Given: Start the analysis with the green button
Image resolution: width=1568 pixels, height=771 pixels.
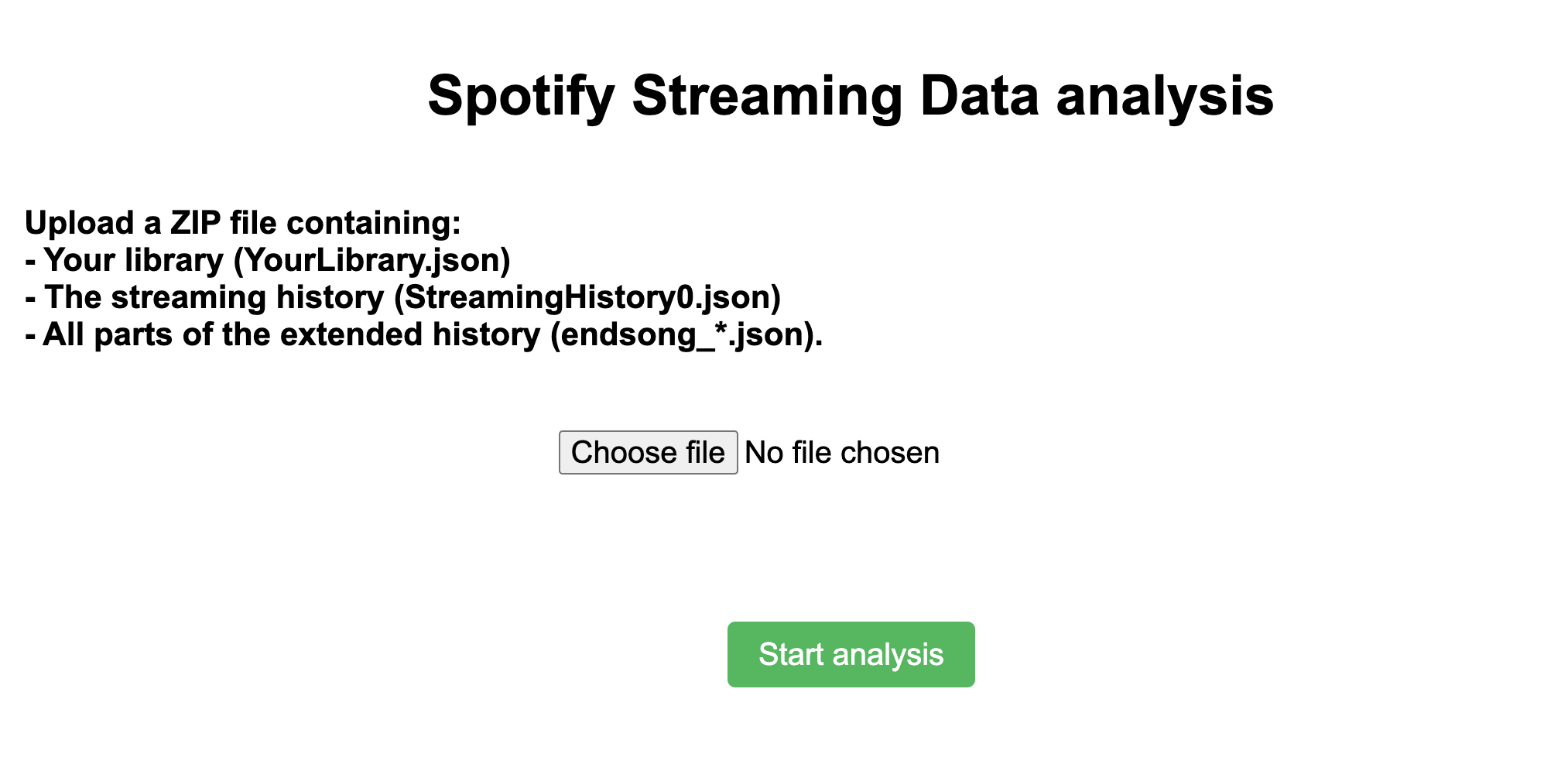Looking at the screenshot, I should pyautogui.click(x=851, y=654).
